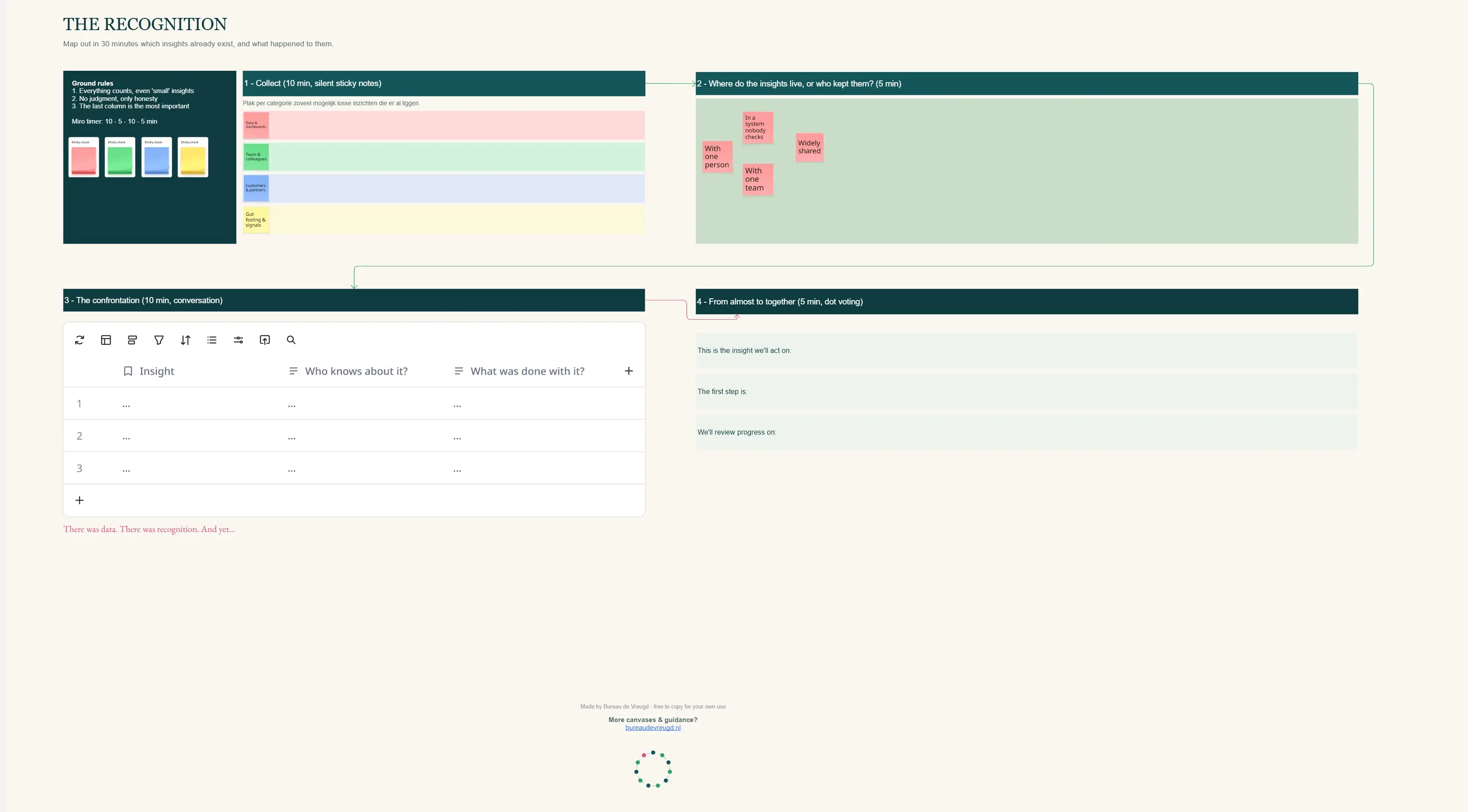Select 'Miro timer: 10 - 5 - 10 - 5 min' text
The image size is (1468, 812).
tap(114, 121)
